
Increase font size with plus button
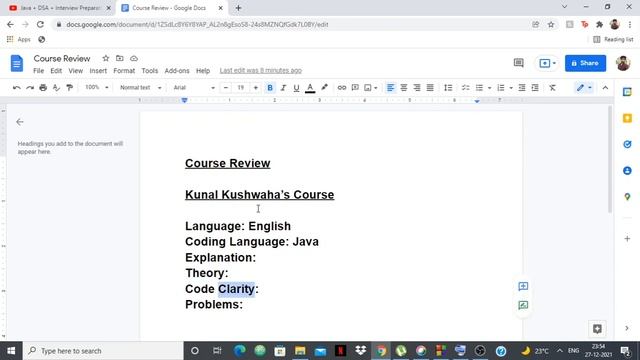[x=256, y=88]
